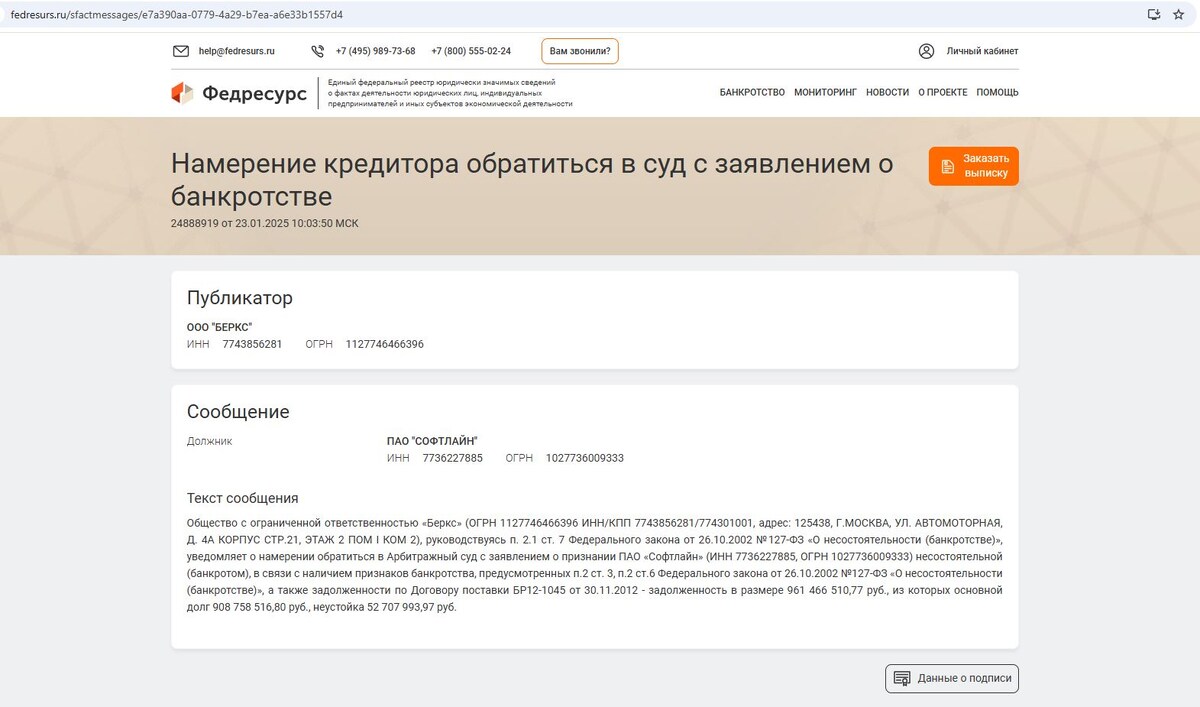Click the page title about creditor's intention
The height and width of the screenshot is (707, 1200).
point(532,179)
